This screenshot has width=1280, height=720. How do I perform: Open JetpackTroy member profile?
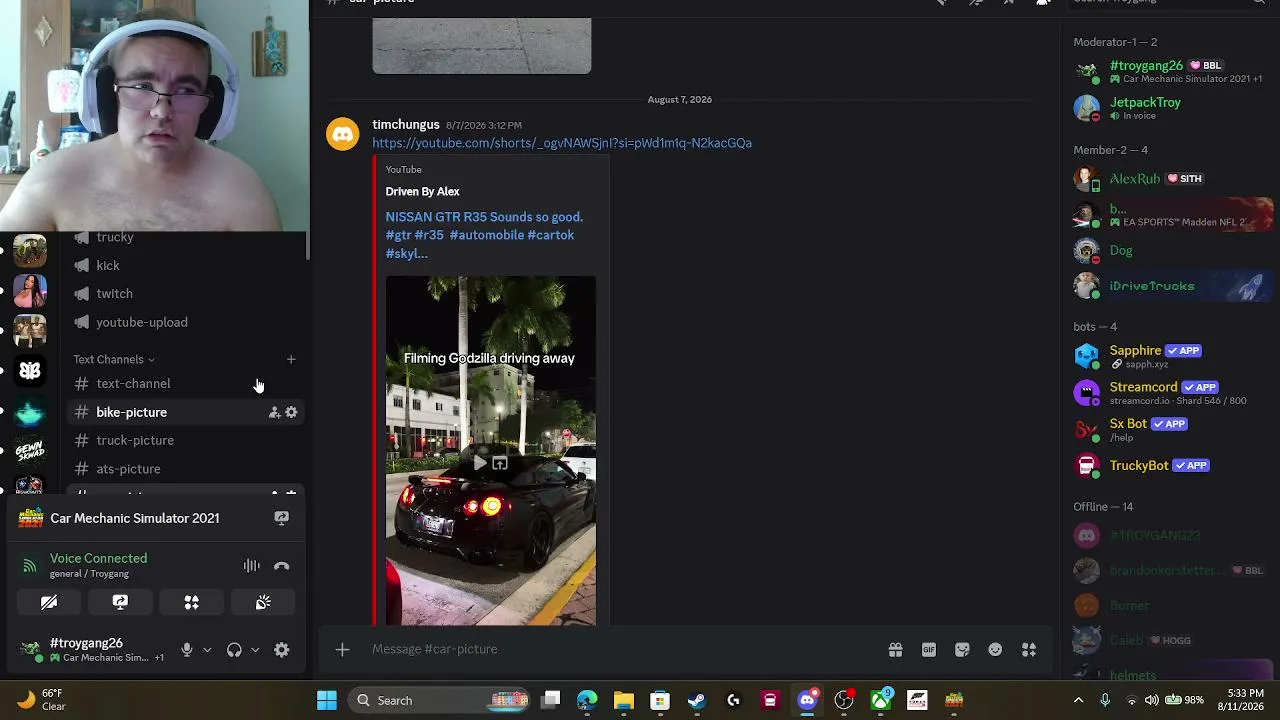[x=1170, y=108]
